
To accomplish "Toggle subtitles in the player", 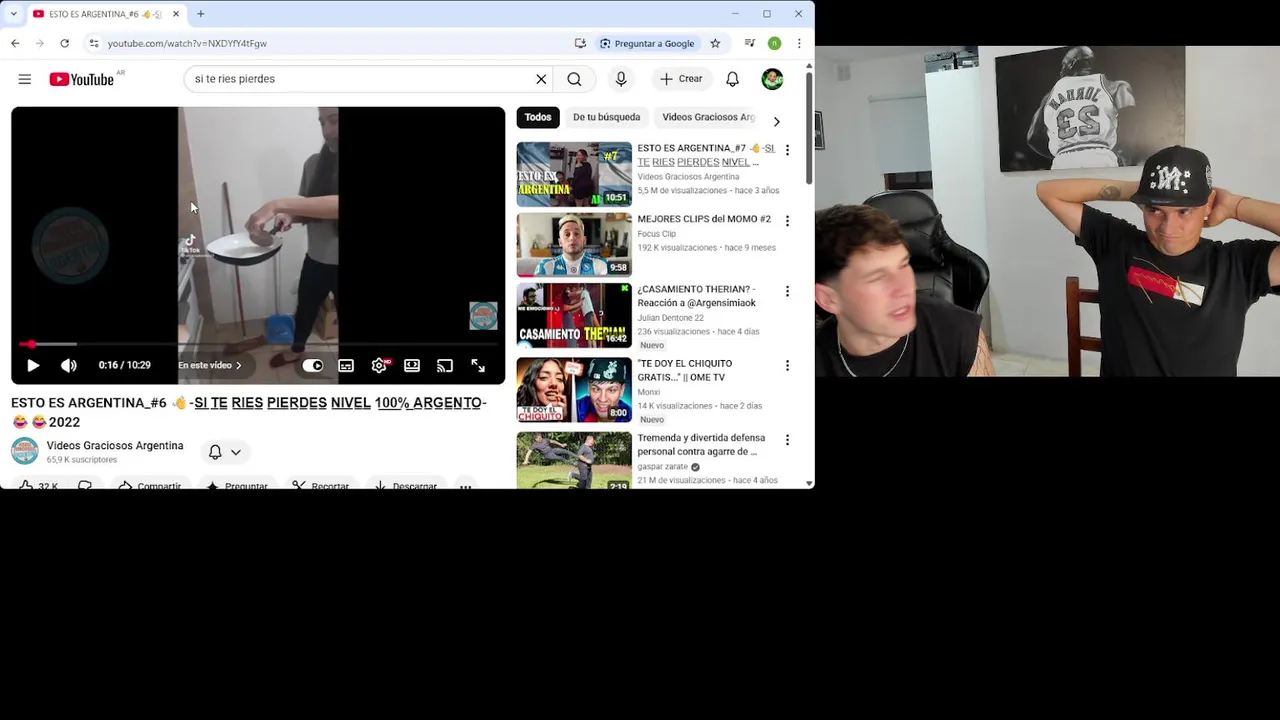I will [x=346, y=366].
